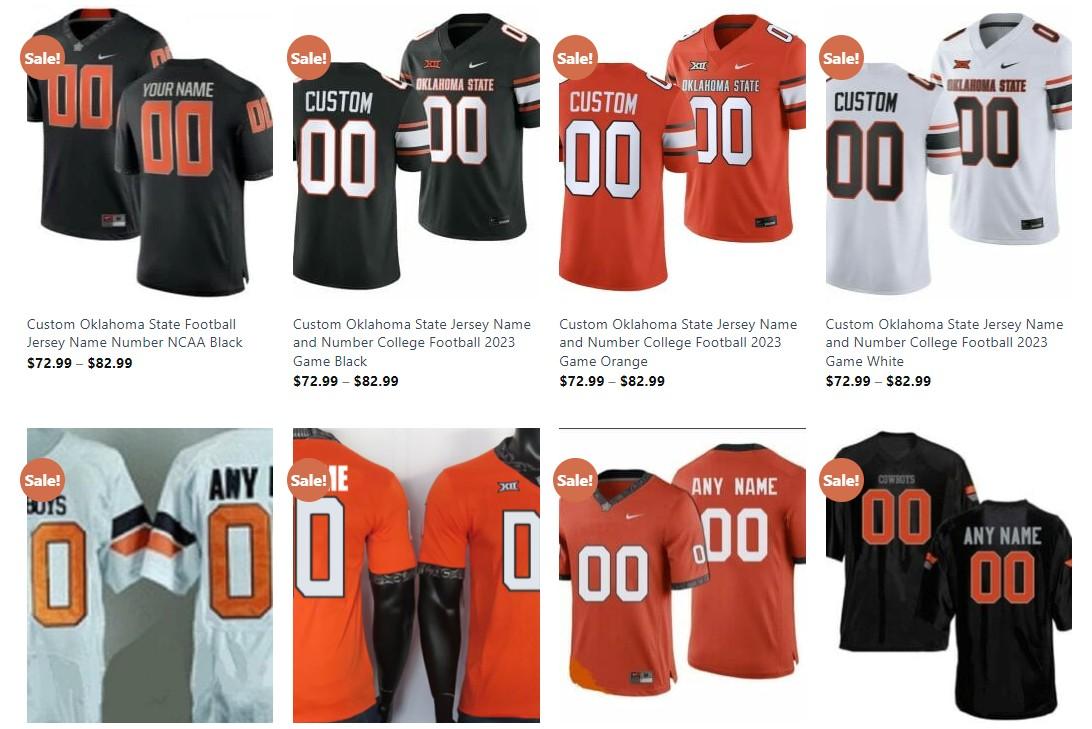View the white jersey with orange numbers photo
Image resolution: width=1092 pixels, height=729 pixels.
coord(150,575)
